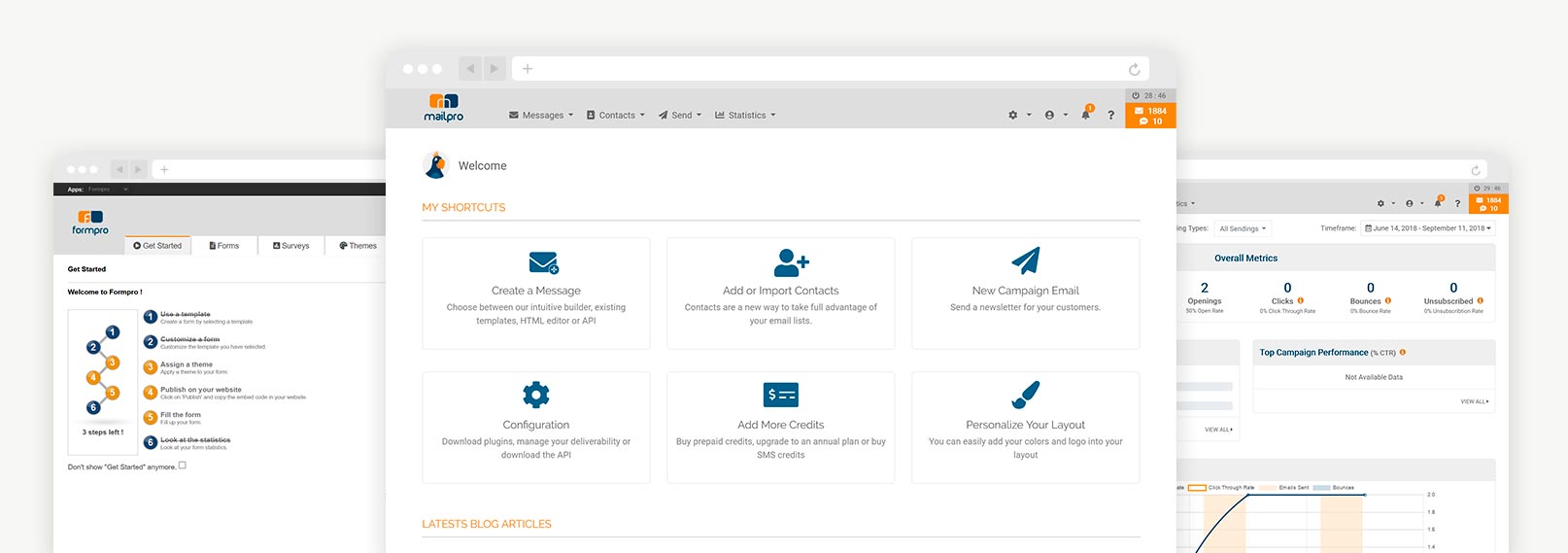
Task: Click the new tab plus in center browser
Action: point(528,68)
